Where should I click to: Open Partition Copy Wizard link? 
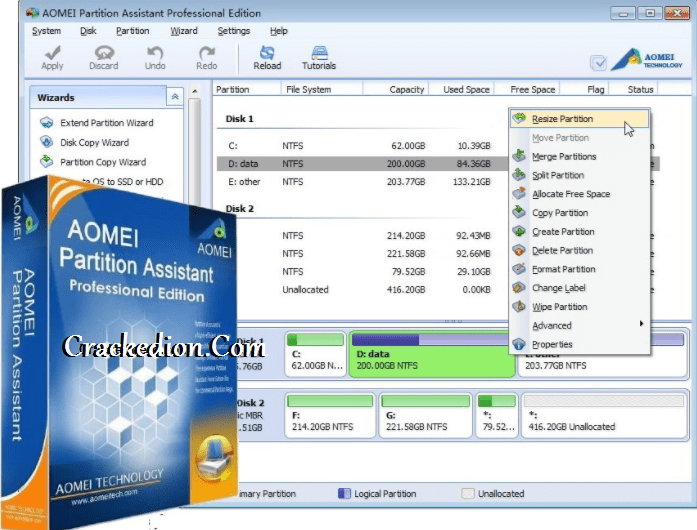point(103,162)
